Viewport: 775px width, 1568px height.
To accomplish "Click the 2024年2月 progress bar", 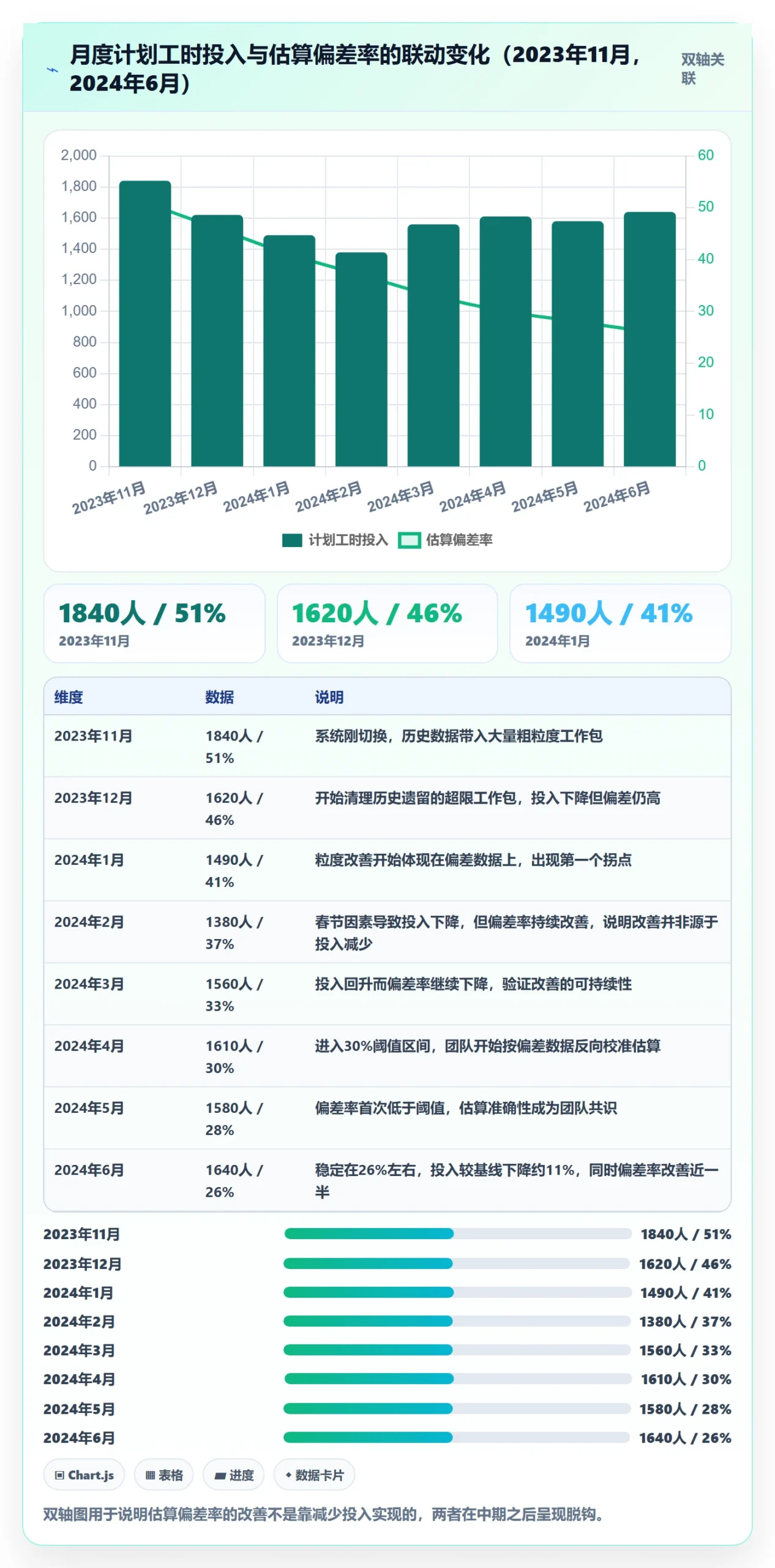I will [x=457, y=1321].
